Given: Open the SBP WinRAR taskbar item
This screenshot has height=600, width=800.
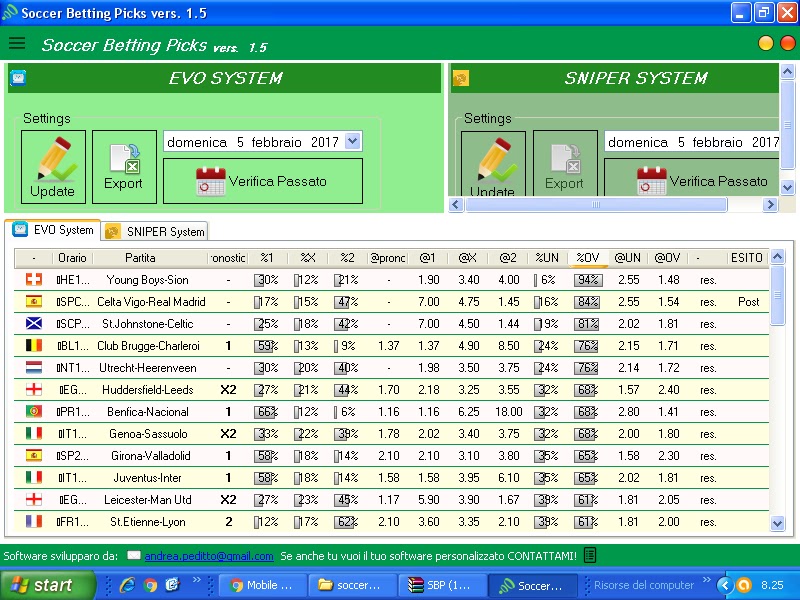Looking at the screenshot, I should click(x=442, y=585).
